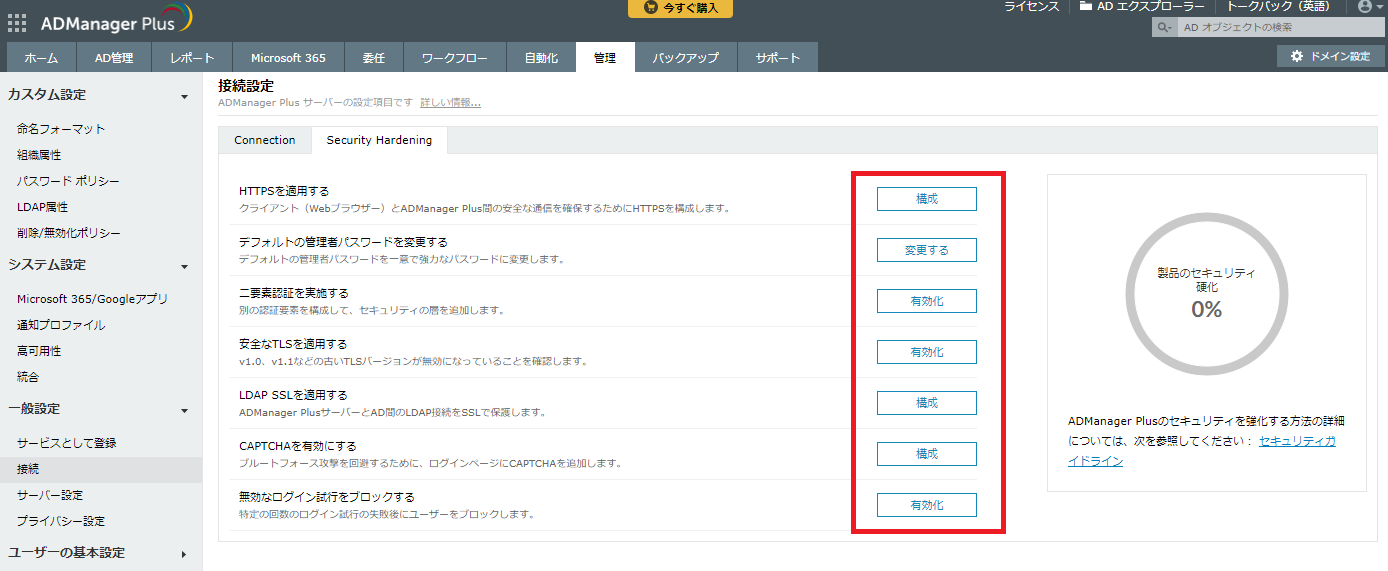Screen dimensions: 1388x571
Task: Switch to the サポート tab
Action: click(778, 58)
